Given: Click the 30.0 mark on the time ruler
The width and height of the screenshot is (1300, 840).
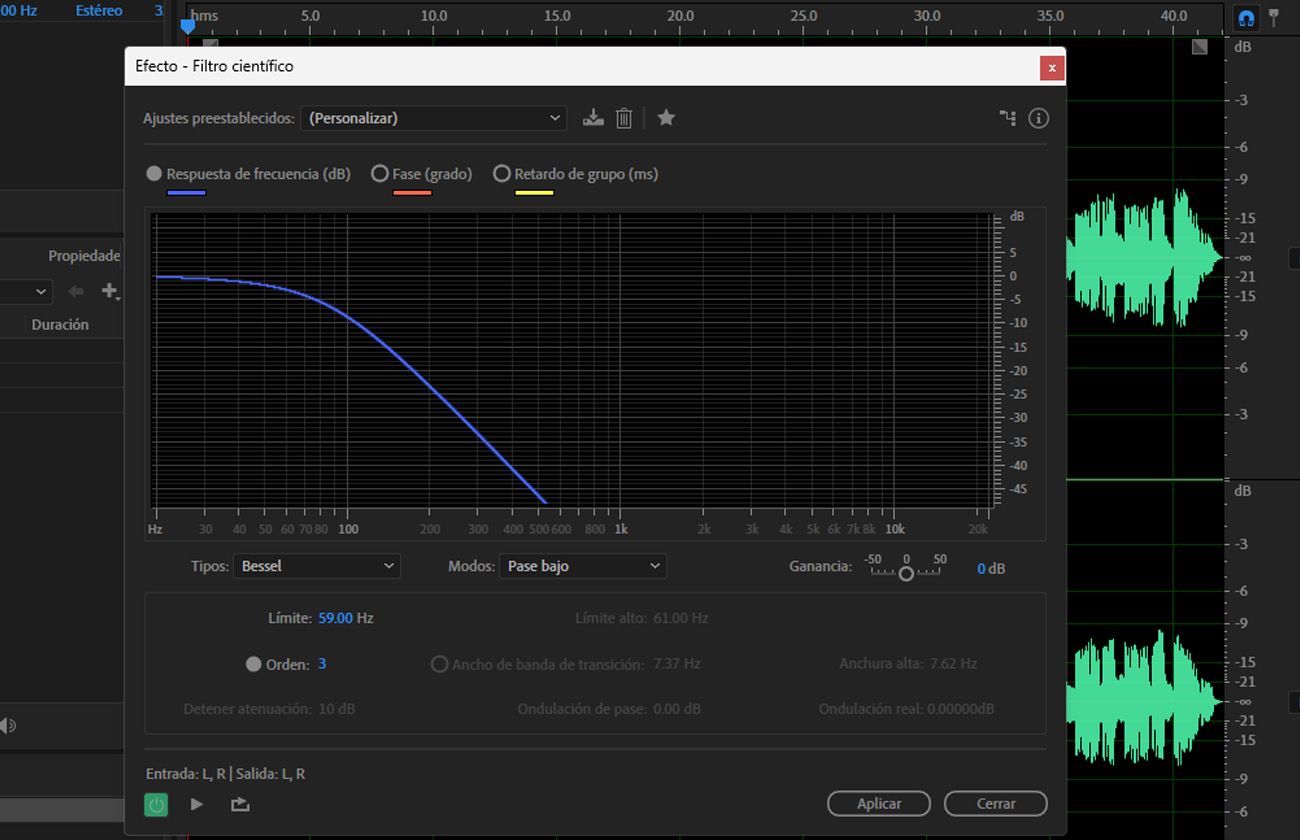Looking at the screenshot, I should point(927,16).
